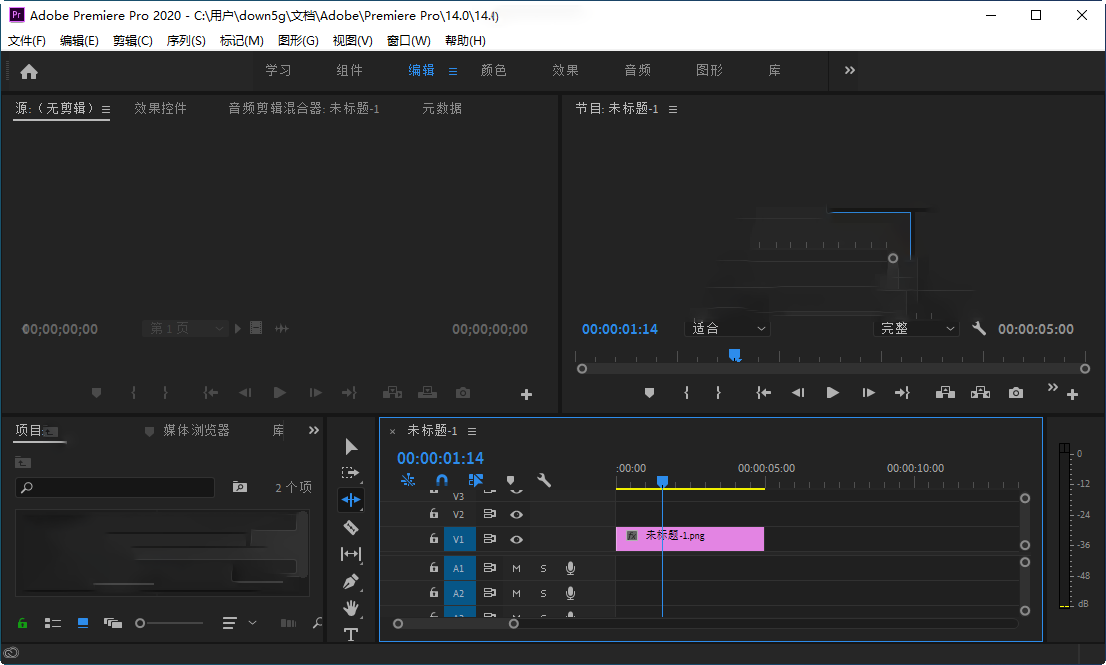Open the zoom level 适合 dropdown
Image resolution: width=1106 pixels, height=665 pixels.
tap(727, 329)
